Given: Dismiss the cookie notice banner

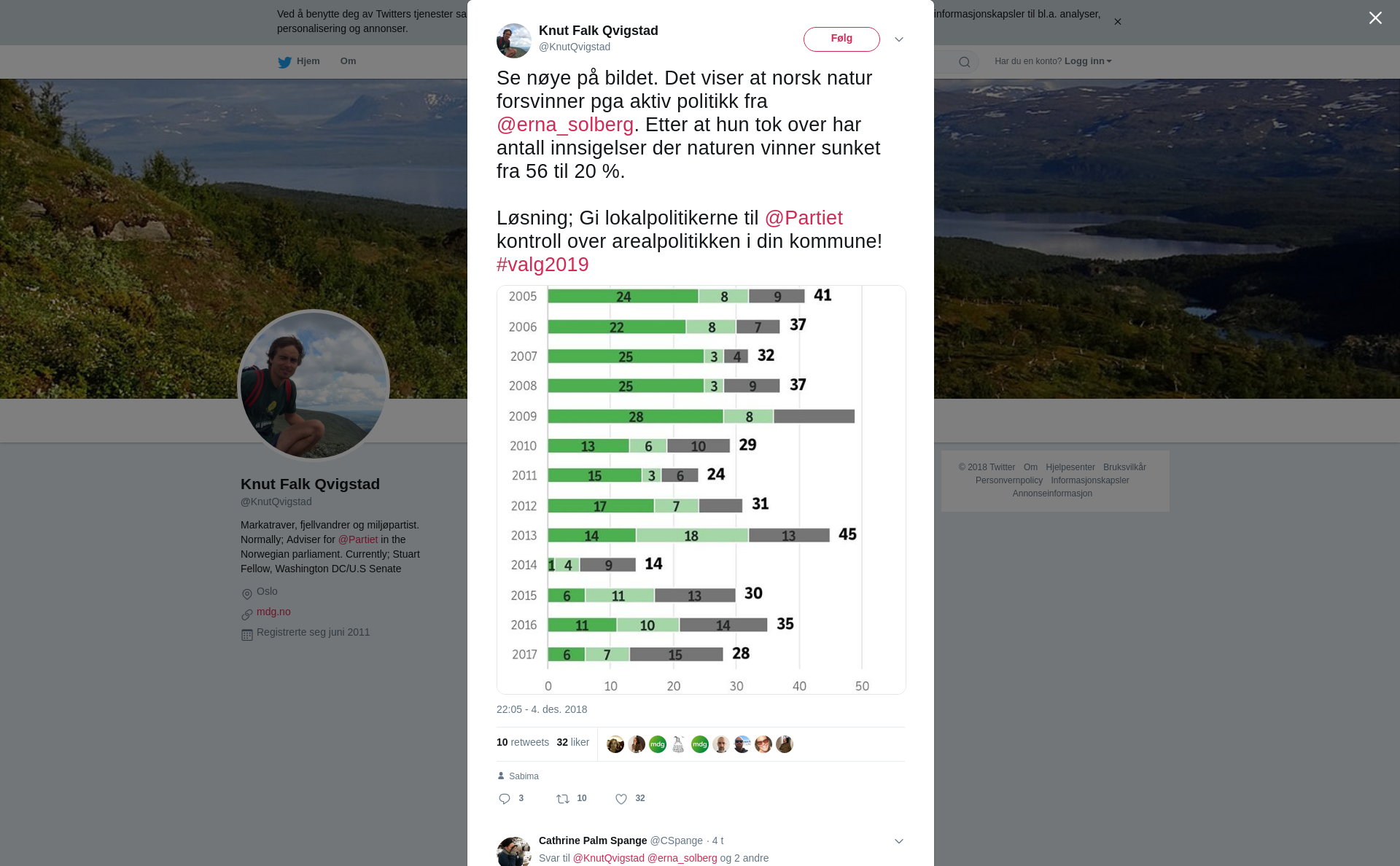Looking at the screenshot, I should (1117, 22).
